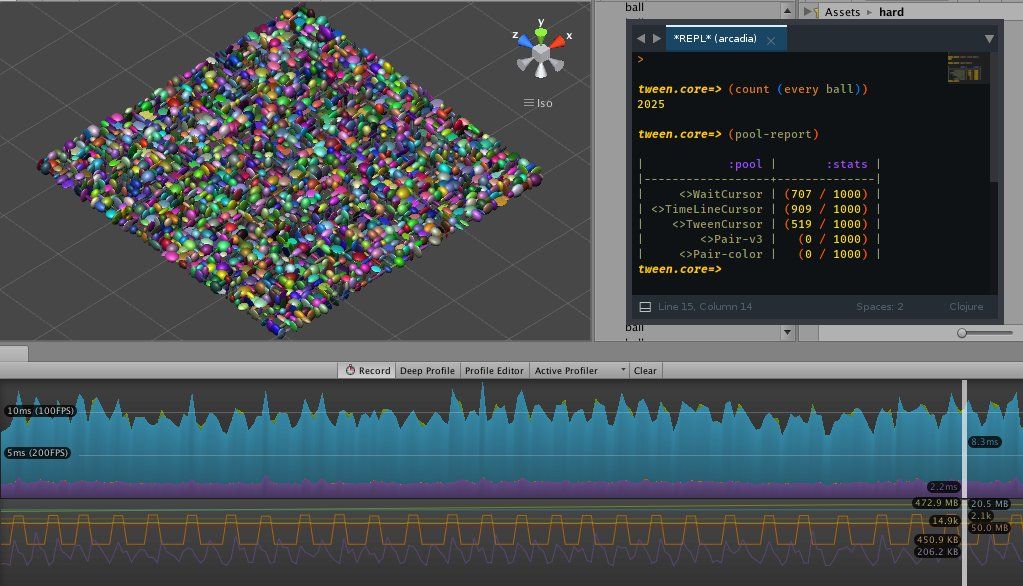Switch to the *REPL* (arcadia) tab
Viewport: 1023px width, 586px height.
point(715,39)
